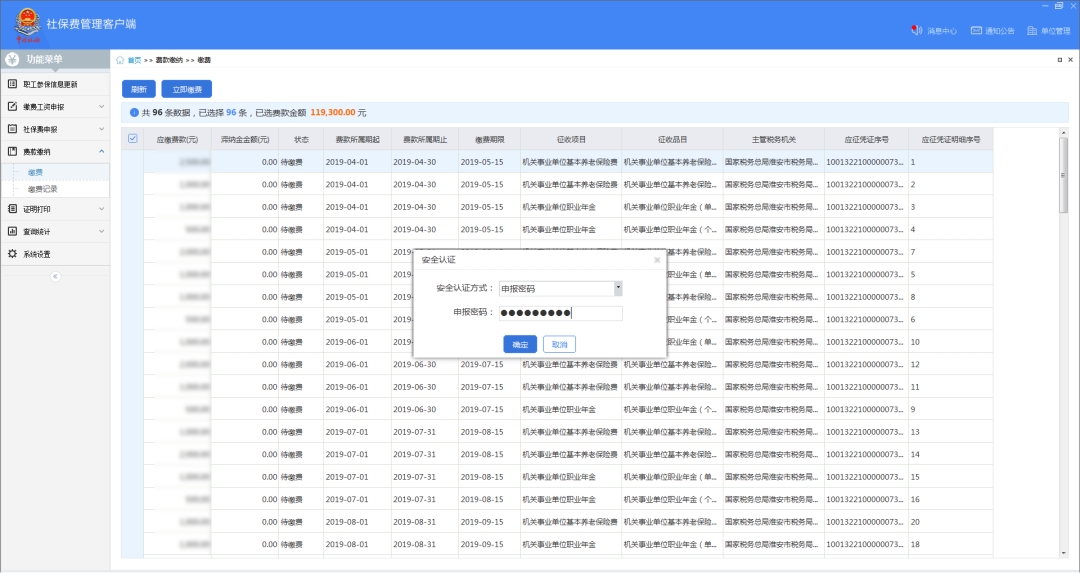
Task: Click the 申报密码 password field
Action: [561, 313]
